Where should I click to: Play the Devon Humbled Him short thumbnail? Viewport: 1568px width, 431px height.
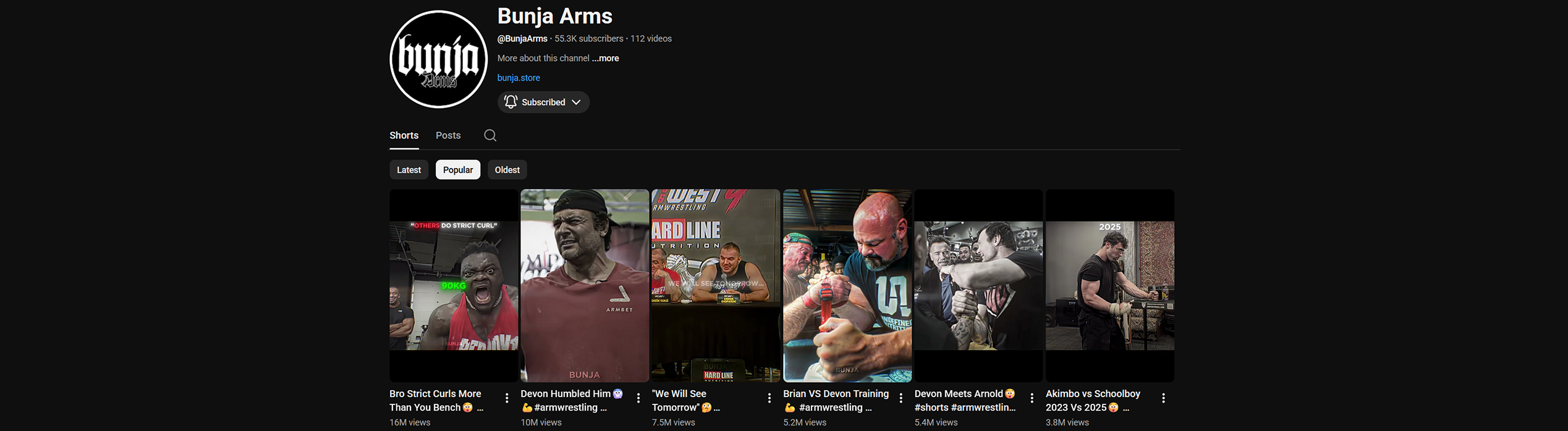584,285
